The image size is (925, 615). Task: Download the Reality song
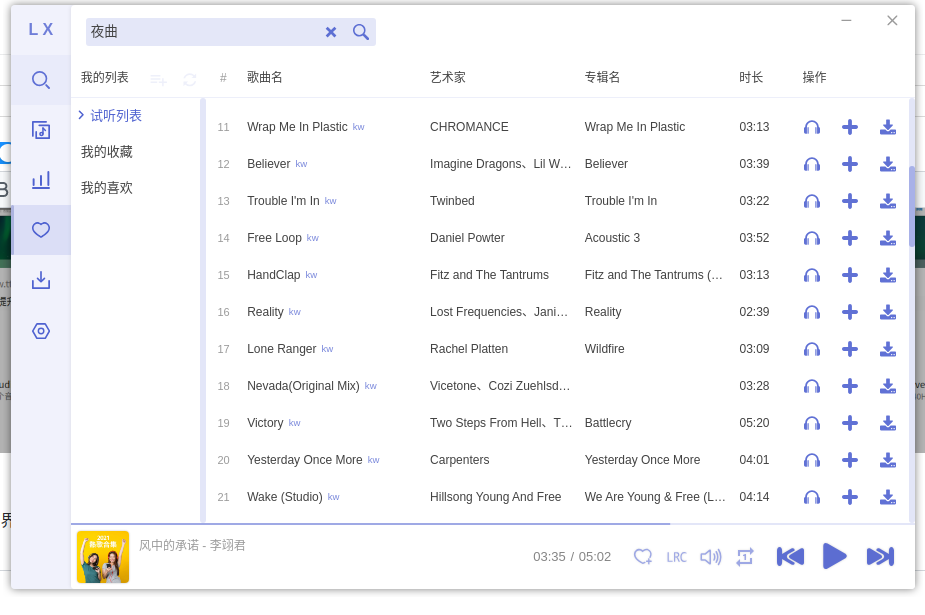point(887,312)
